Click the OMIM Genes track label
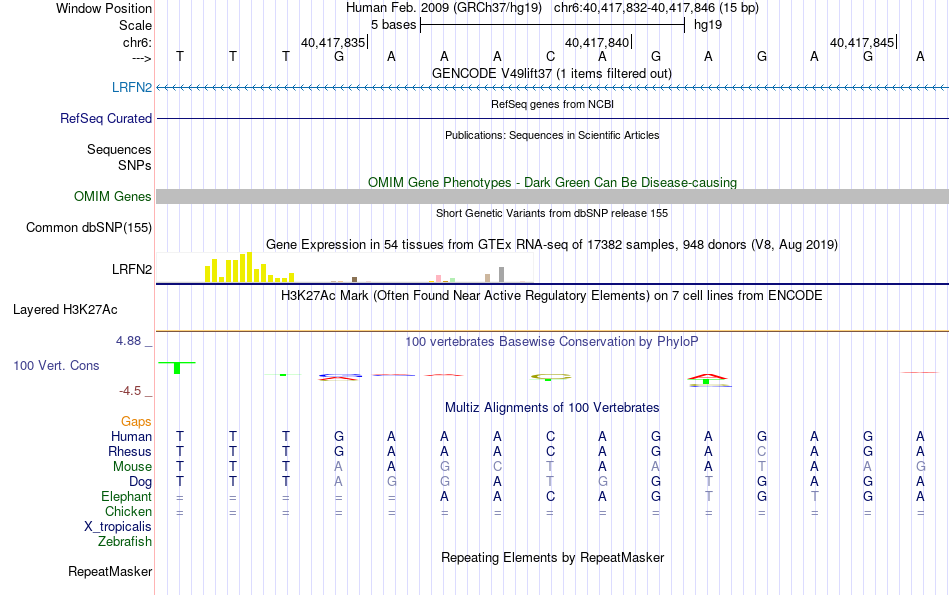The width and height of the screenshot is (950, 595). coord(112,196)
